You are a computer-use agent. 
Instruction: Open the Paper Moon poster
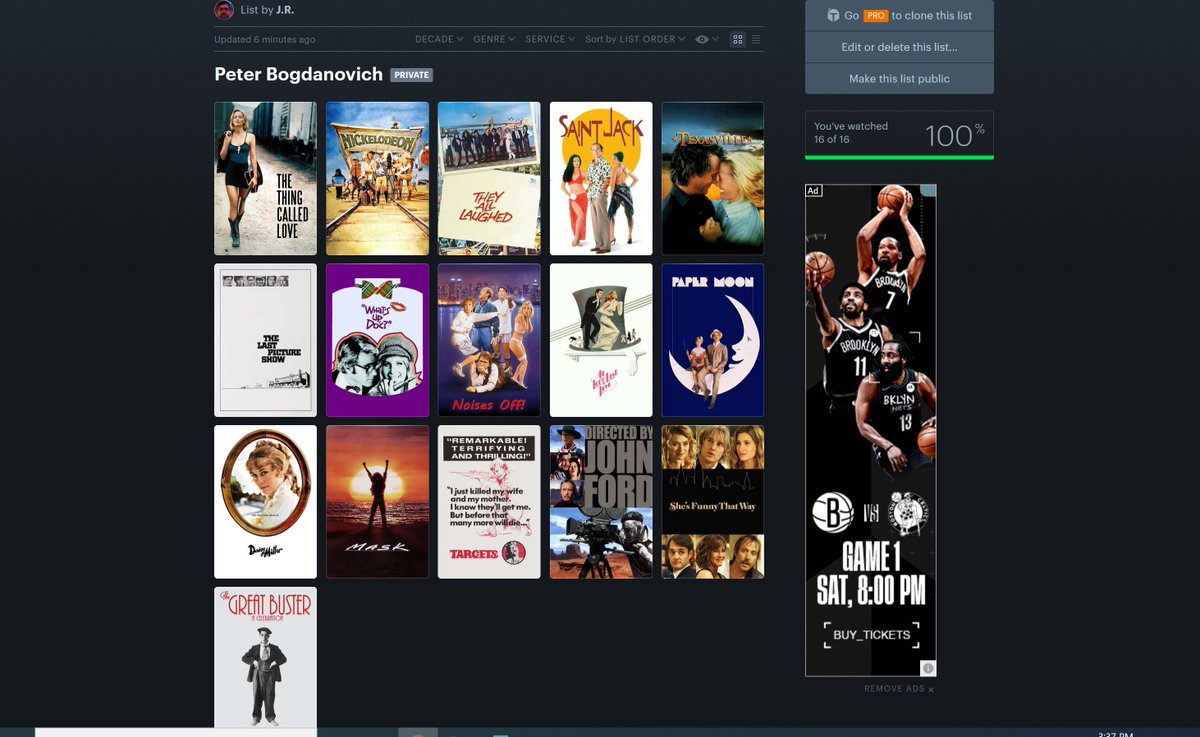tap(713, 340)
